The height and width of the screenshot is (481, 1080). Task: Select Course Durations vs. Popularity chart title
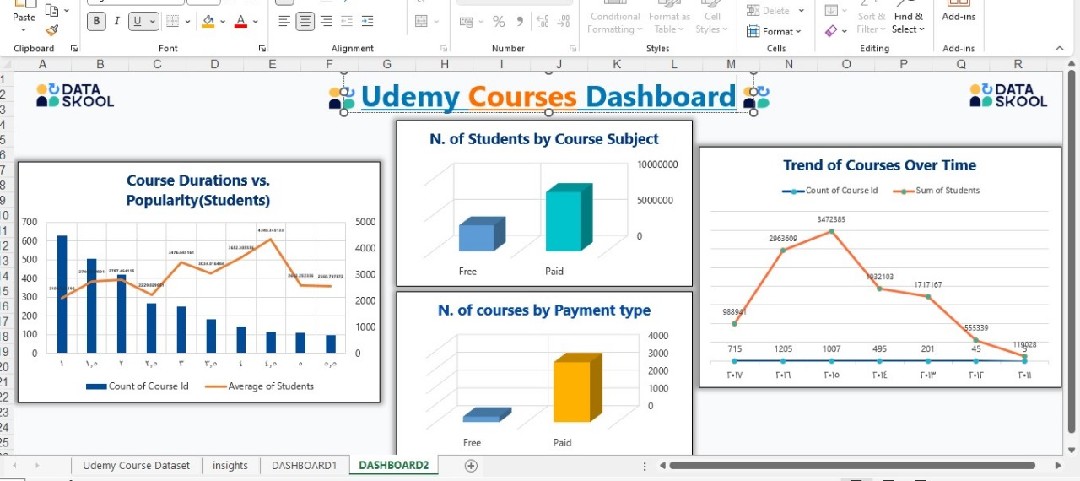click(x=198, y=191)
